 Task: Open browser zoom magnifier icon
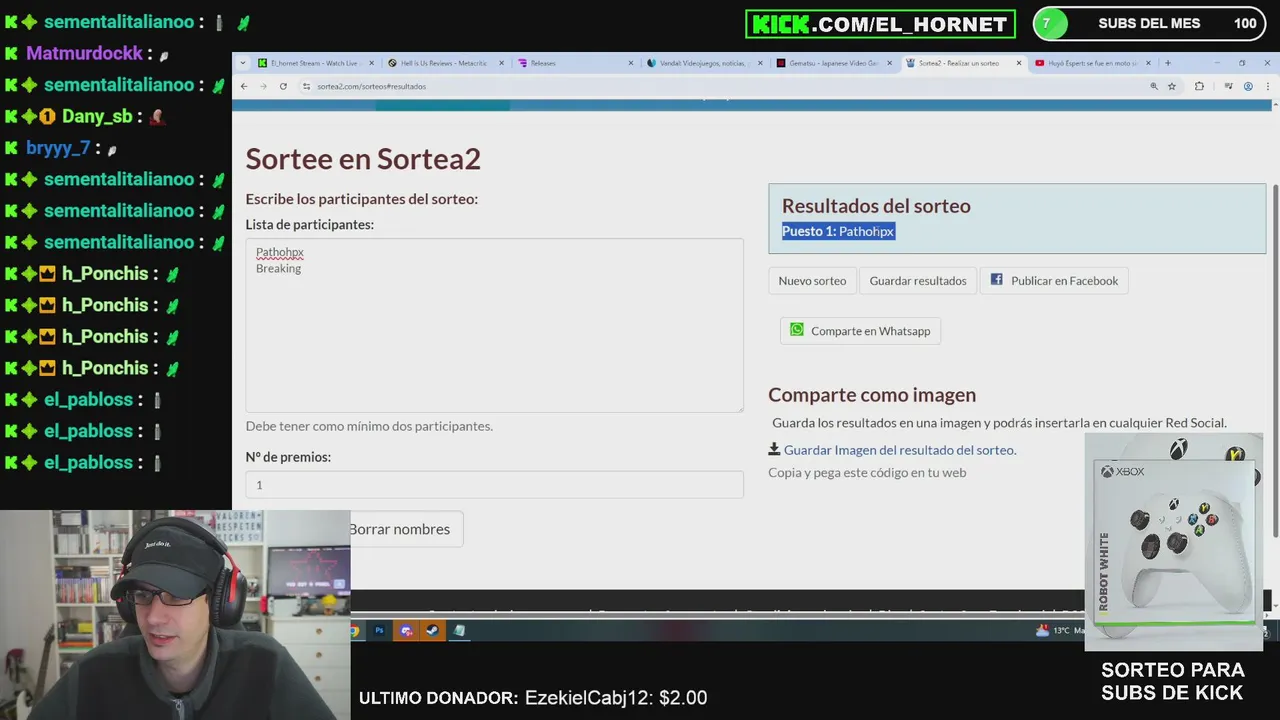[x=1154, y=86]
